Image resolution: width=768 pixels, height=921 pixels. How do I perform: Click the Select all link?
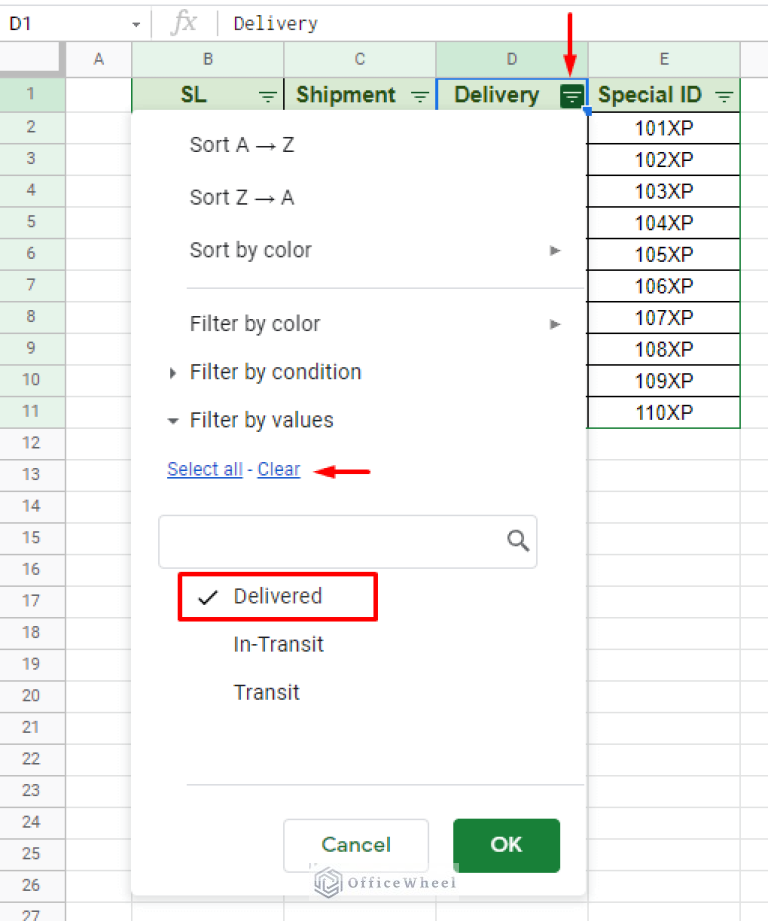(205, 469)
